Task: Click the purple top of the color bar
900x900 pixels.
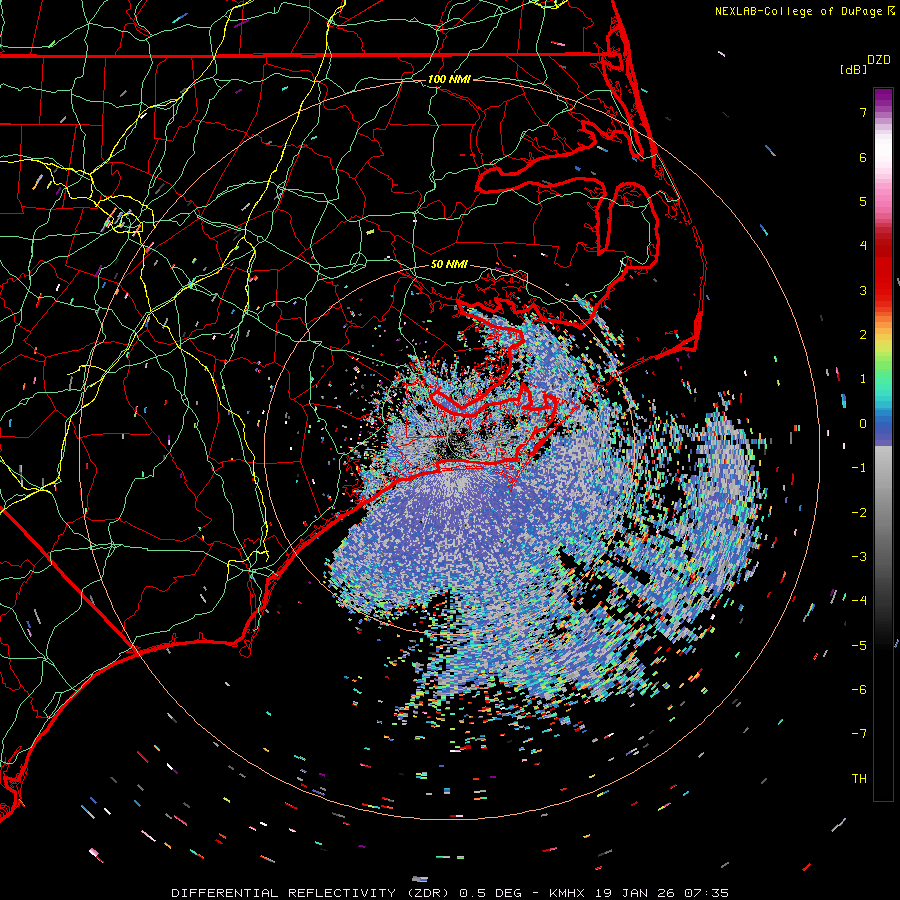Action: point(883,98)
